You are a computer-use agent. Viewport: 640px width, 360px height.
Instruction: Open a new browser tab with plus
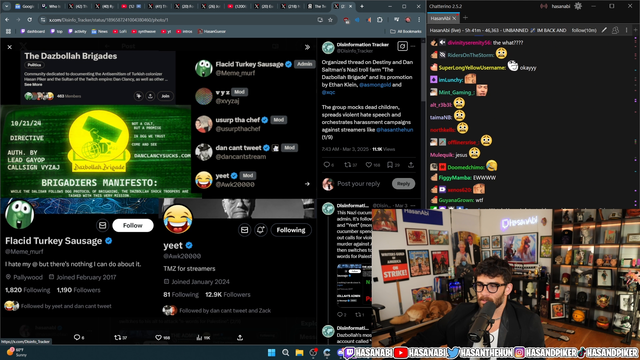[x=362, y=6]
